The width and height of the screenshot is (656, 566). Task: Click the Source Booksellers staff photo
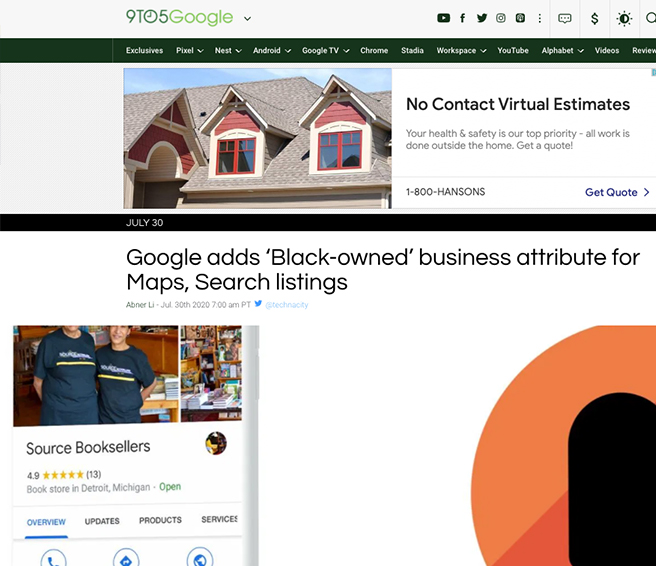(x=96, y=376)
